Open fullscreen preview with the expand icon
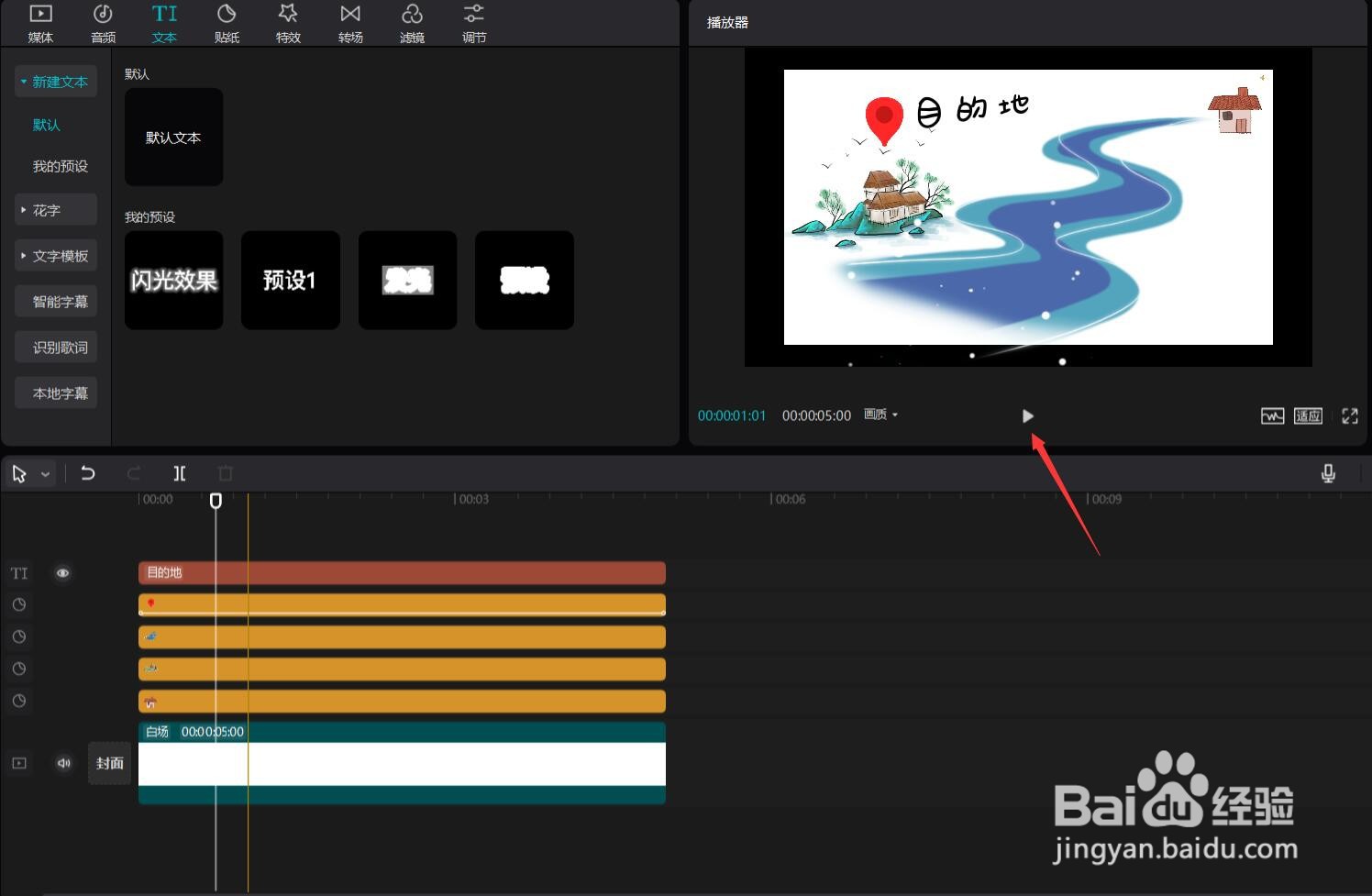 point(1349,415)
